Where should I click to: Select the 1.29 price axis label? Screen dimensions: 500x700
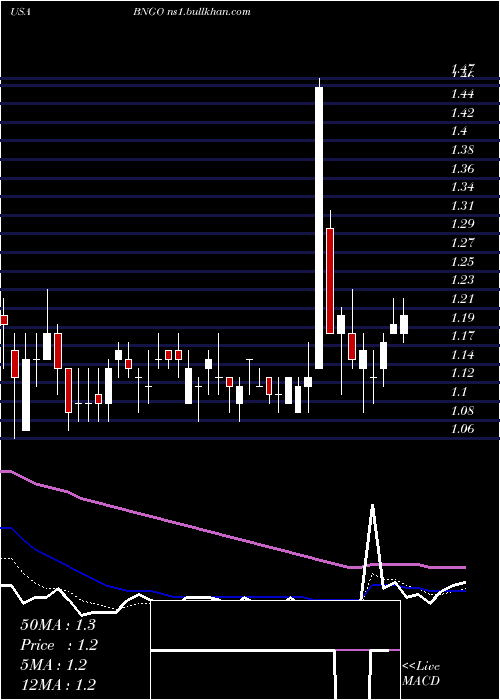pyautogui.click(x=462, y=224)
